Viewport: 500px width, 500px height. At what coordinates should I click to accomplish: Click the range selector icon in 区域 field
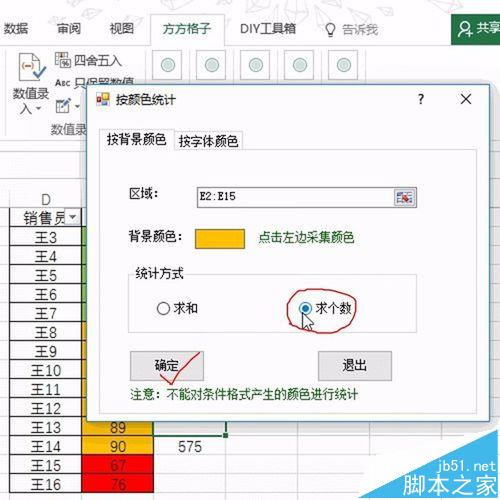(405, 197)
